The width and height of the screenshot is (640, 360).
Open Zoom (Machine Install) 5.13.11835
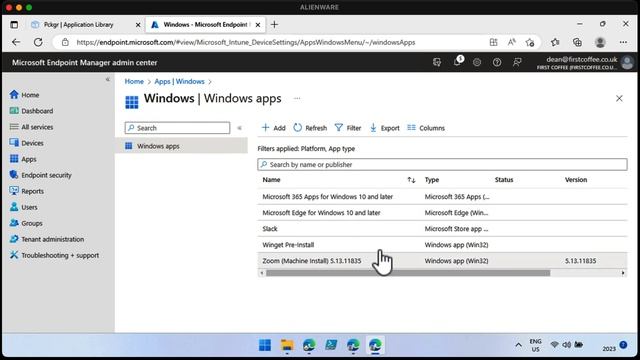click(x=312, y=260)
